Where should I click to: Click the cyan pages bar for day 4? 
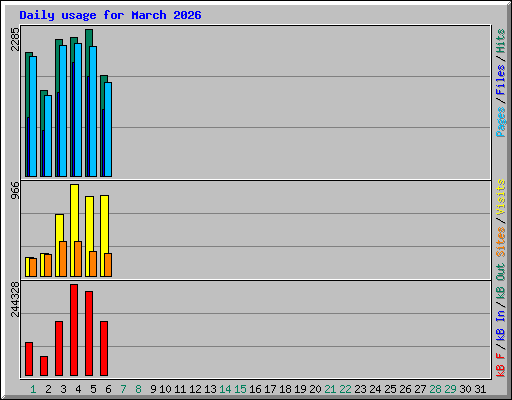click(x=78, y=110)
